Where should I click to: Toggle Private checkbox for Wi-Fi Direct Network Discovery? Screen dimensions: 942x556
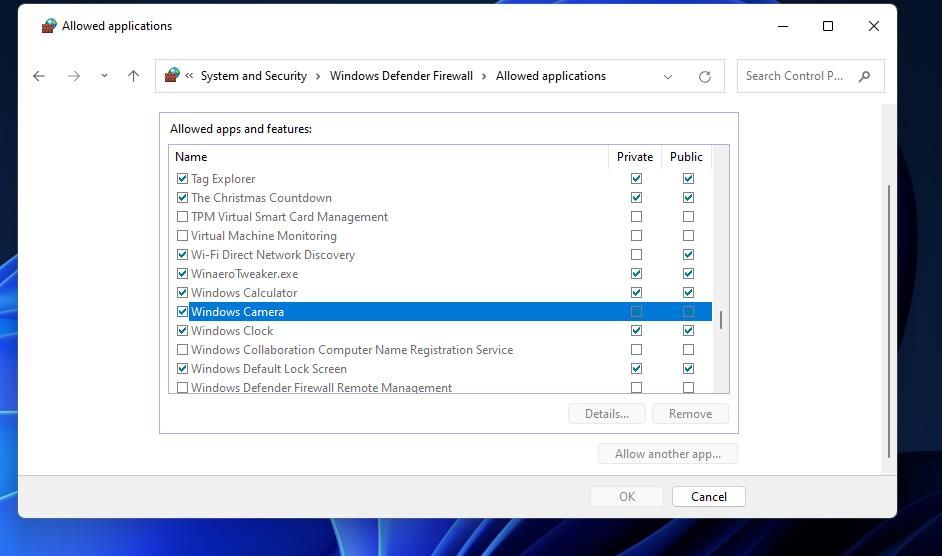point(636,255)
